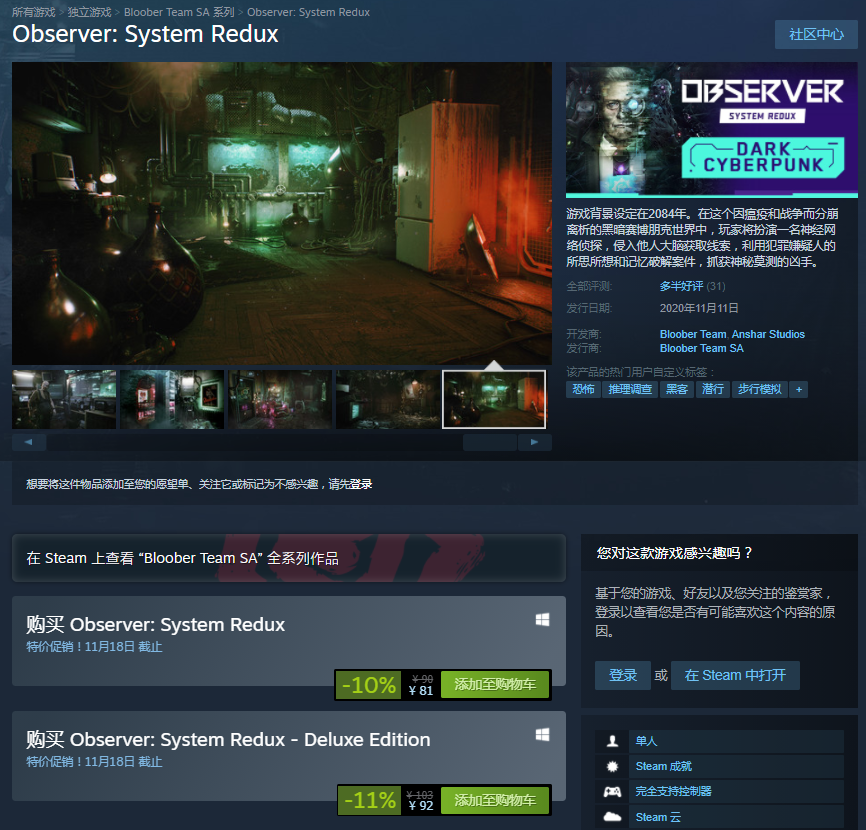Screen dimensions: 866x830
Task: Click standard edition 特价促销 deadline text
Action: tap(94, 647)
